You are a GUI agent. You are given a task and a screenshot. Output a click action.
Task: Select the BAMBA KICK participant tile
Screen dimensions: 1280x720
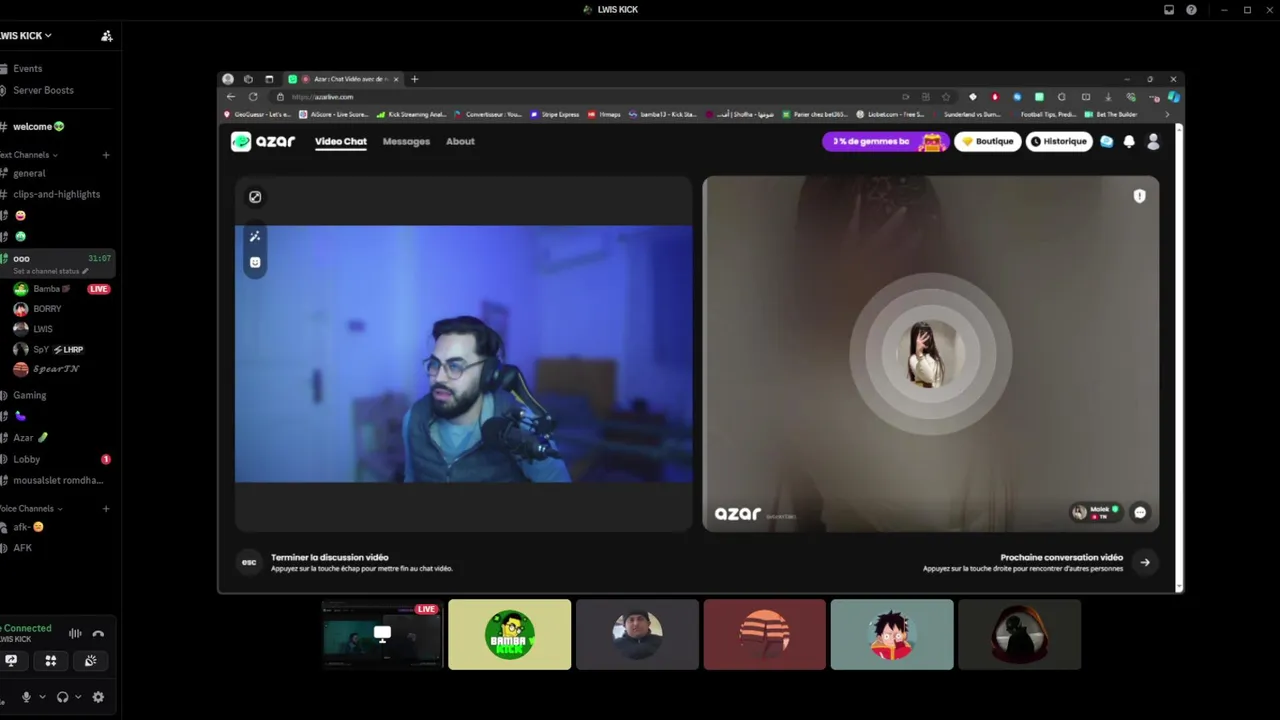coord(510,635)
